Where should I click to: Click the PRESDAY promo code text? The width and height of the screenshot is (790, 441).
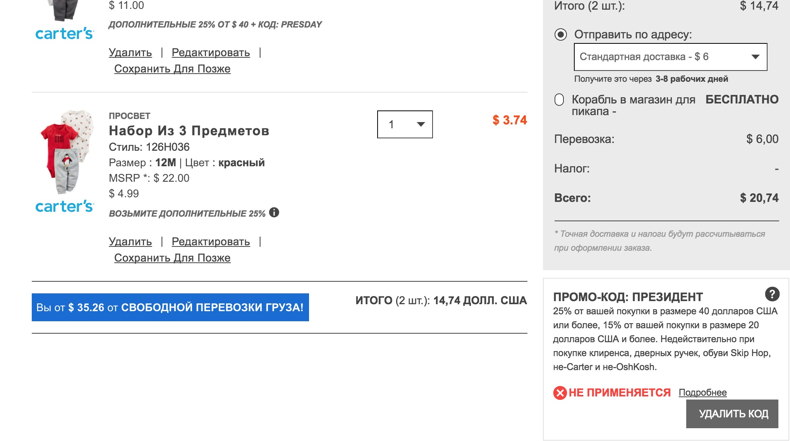point(301,24)
